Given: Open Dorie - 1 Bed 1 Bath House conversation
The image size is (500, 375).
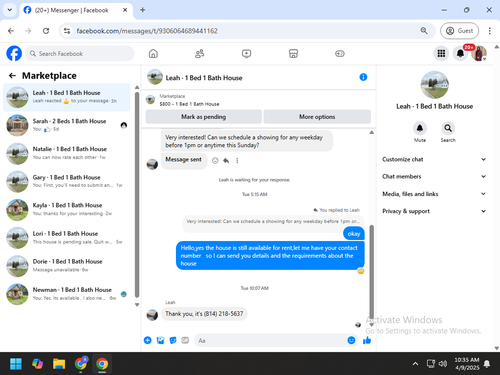Looking at the screenshot, I should point(66,266).
